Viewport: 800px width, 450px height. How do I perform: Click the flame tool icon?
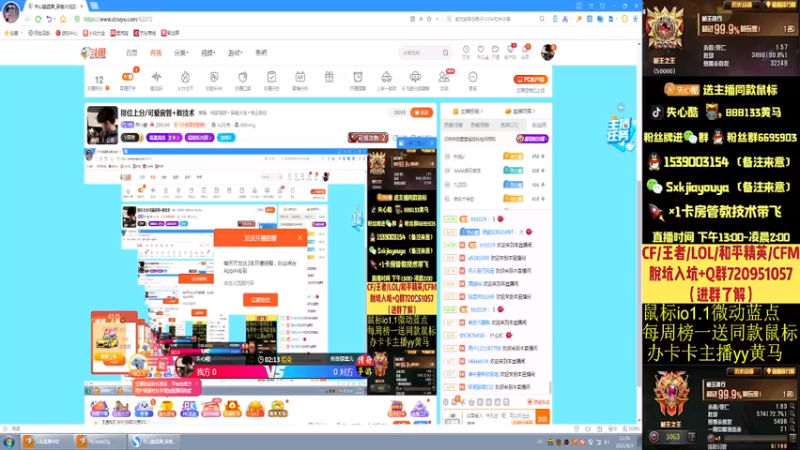(185, 77)
